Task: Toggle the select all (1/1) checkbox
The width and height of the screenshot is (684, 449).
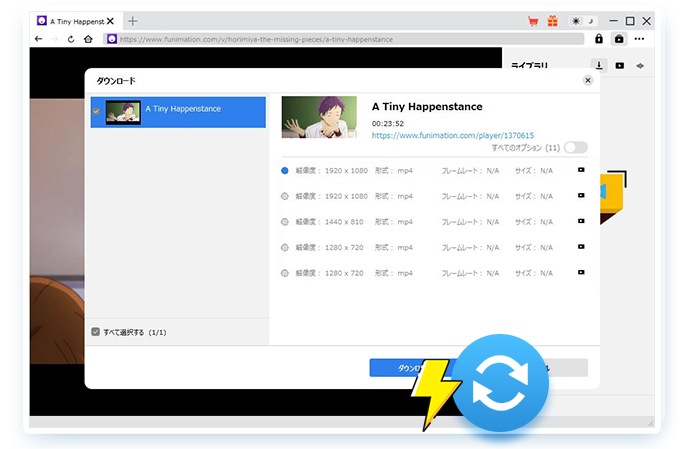Action: point(96,332)
